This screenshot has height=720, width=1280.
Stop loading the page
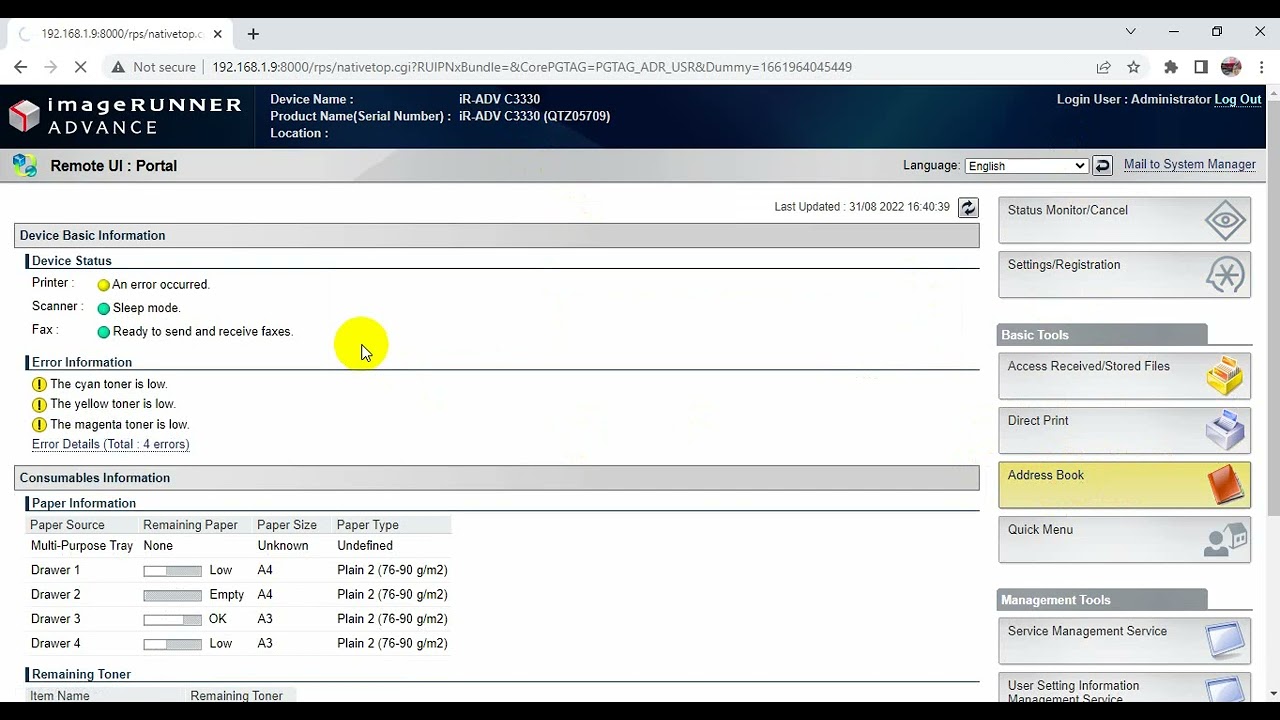tap(82, 67)
